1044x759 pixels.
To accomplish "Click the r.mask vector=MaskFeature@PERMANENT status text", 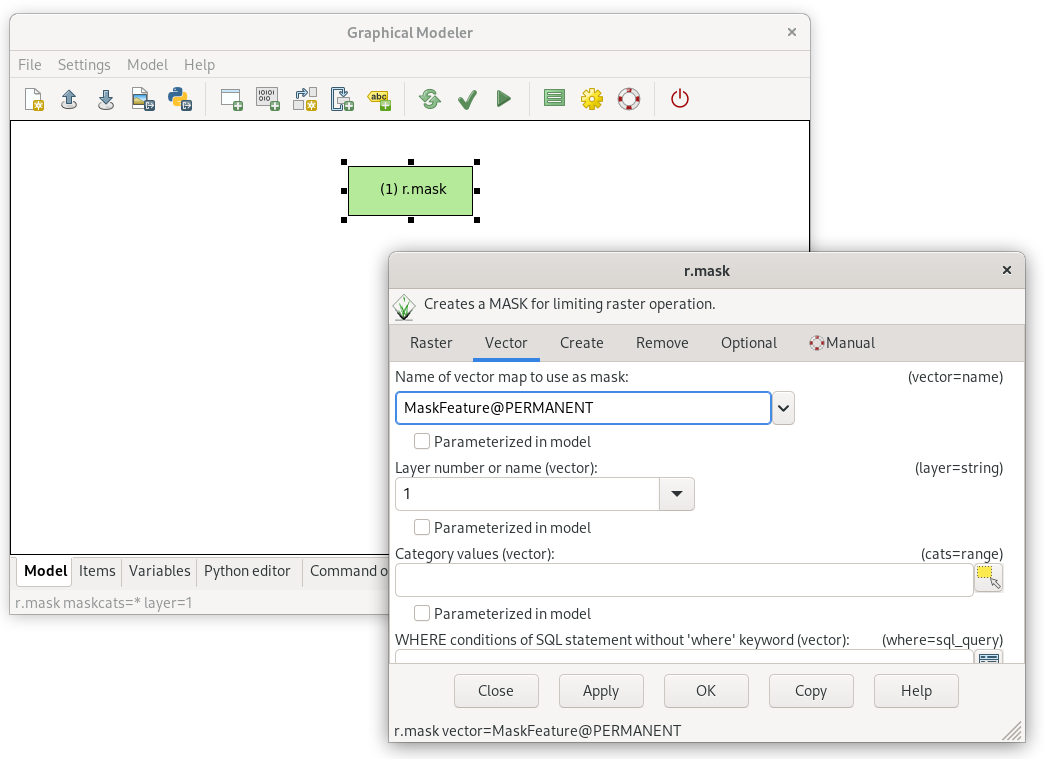I will (537, 731).
